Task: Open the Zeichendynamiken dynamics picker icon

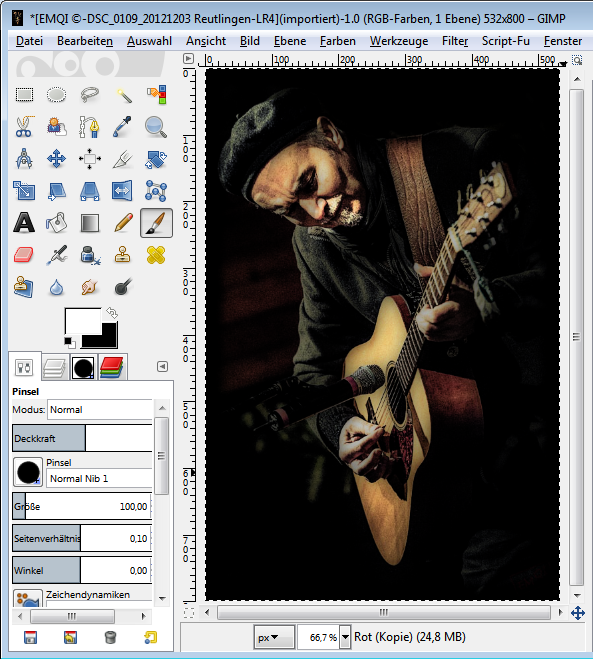Action: (x=28, y=598)
